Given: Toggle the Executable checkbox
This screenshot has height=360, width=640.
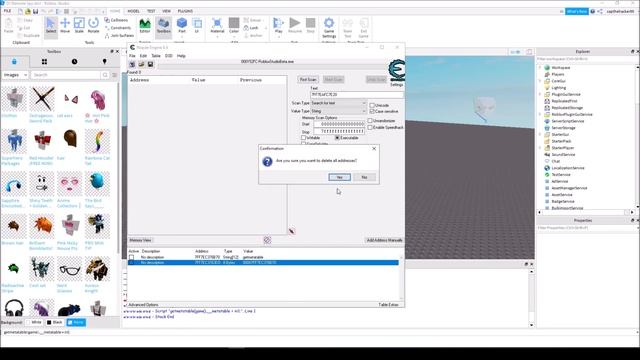Looking at the screenshot, I should click(337, 138).
